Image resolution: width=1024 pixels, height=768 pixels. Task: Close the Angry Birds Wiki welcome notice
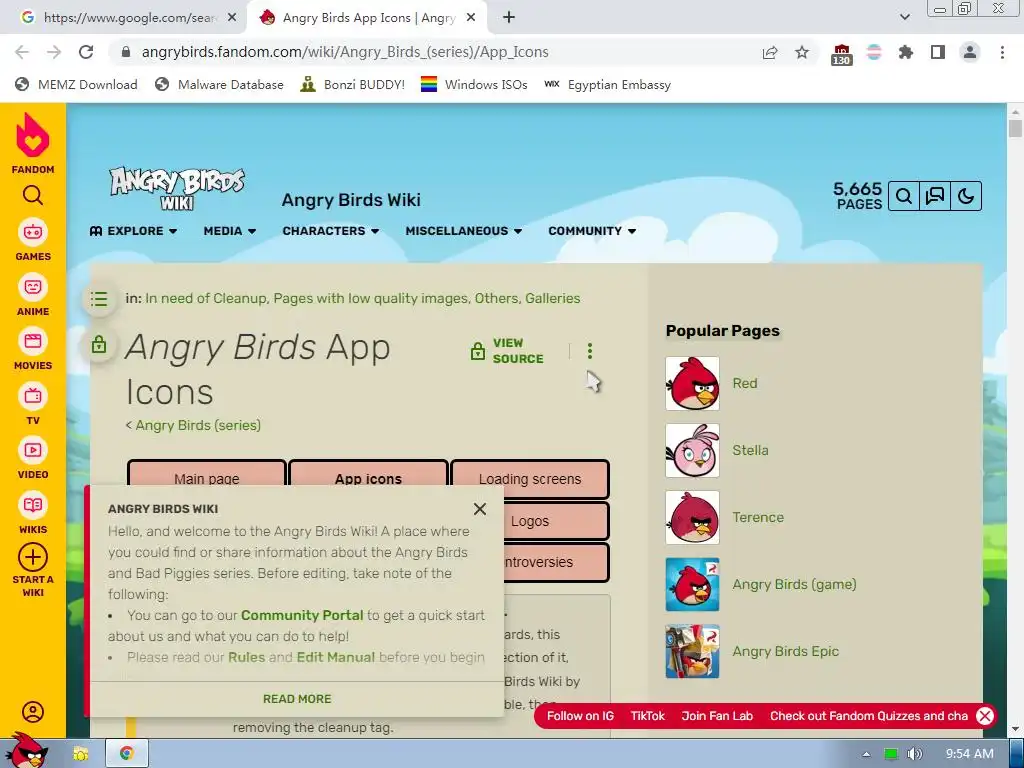click(480, 509)
